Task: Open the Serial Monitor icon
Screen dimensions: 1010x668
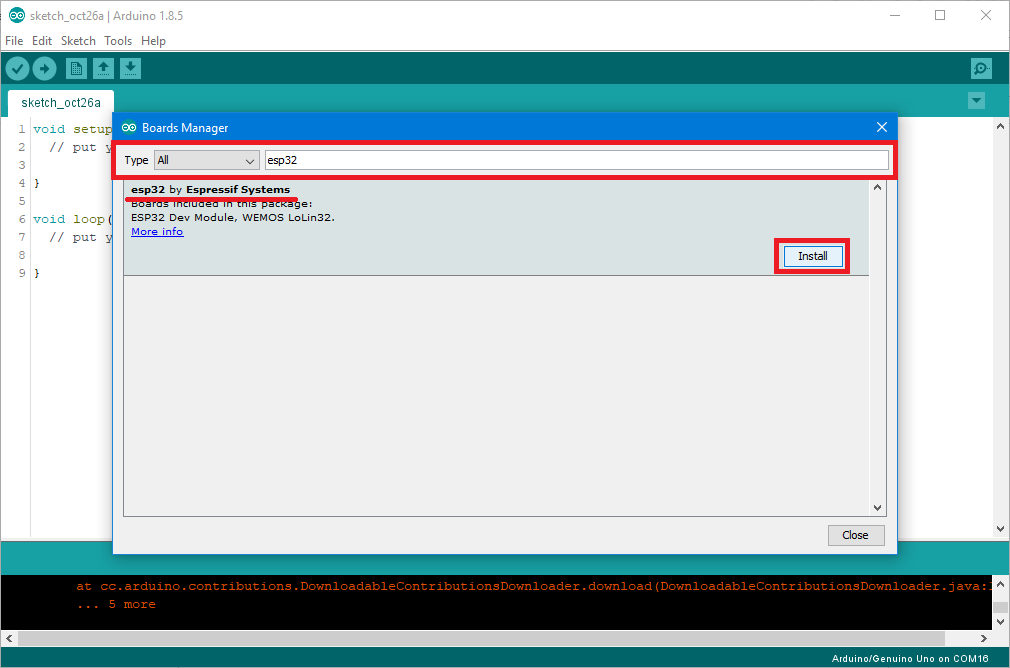Action: 981,68
